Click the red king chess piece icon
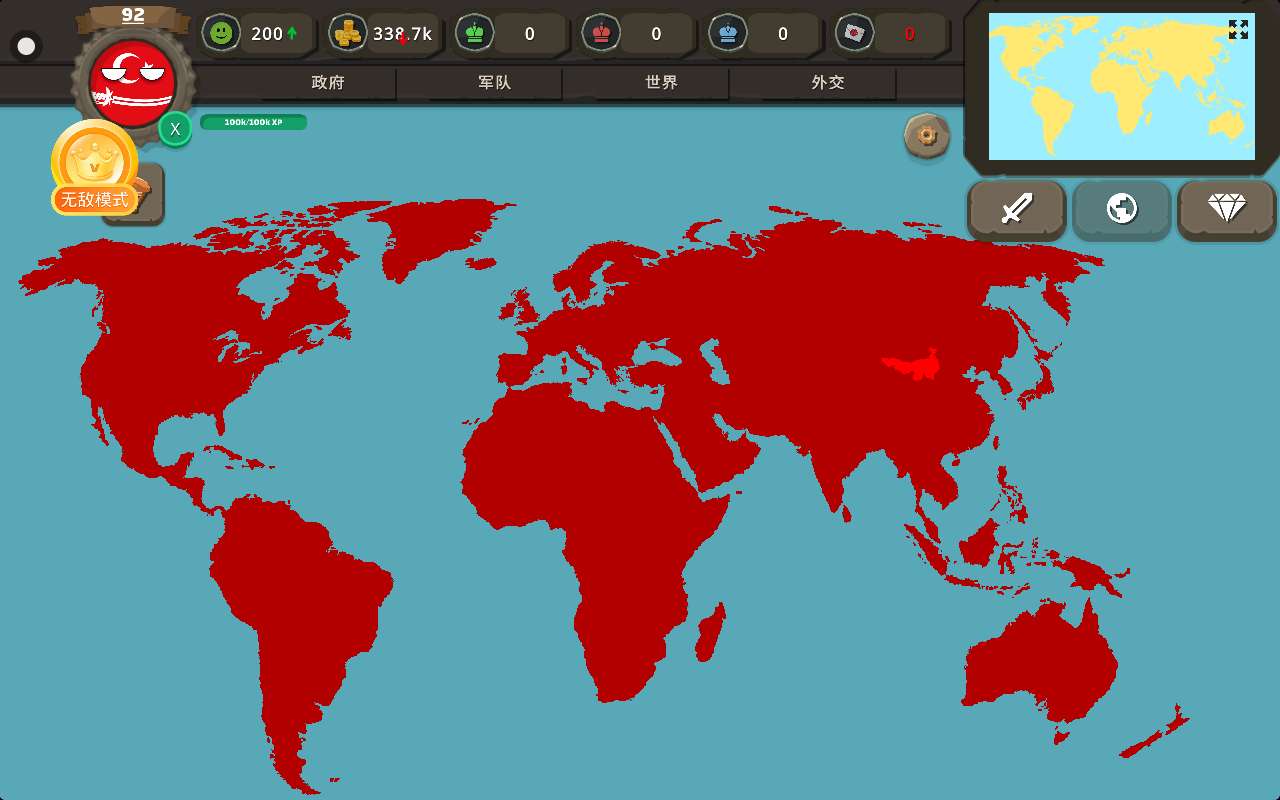 coord(601,33)
